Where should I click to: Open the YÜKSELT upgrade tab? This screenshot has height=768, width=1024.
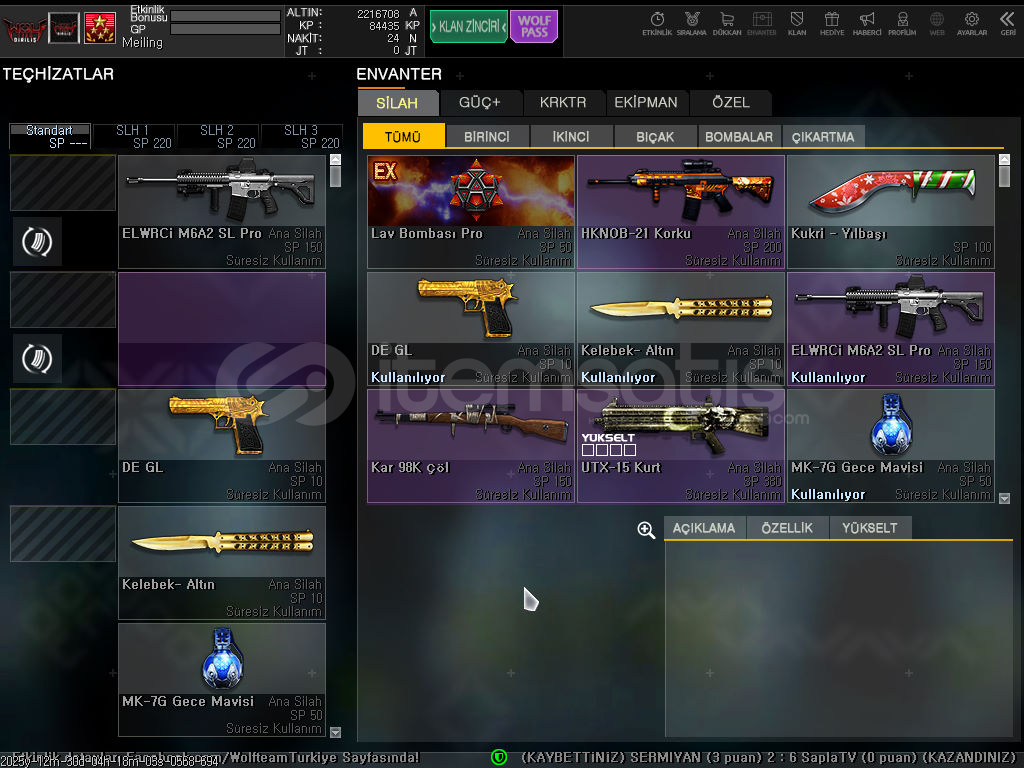pos(870,528)
